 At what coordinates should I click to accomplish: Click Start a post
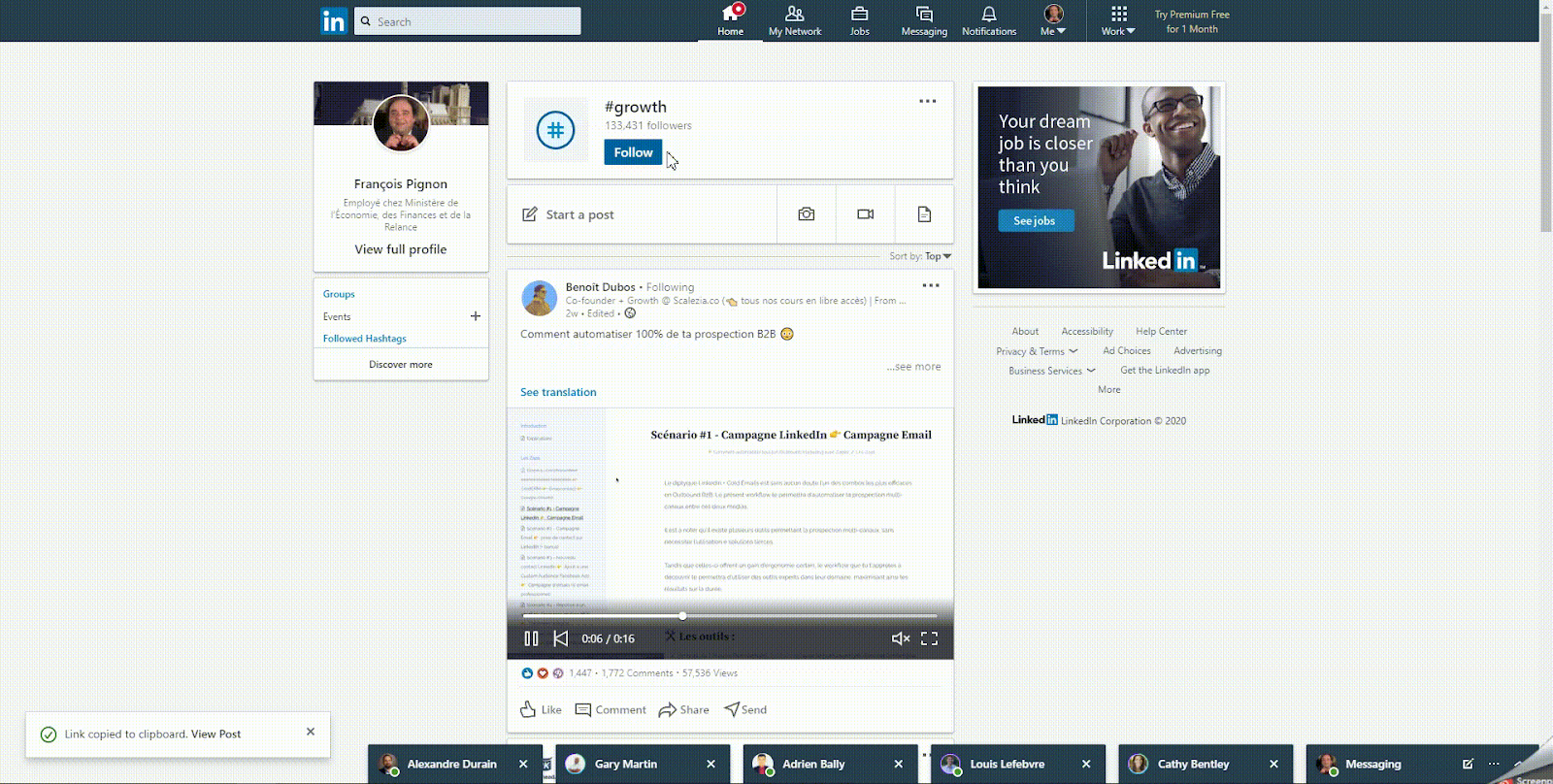tap(642, 214)
